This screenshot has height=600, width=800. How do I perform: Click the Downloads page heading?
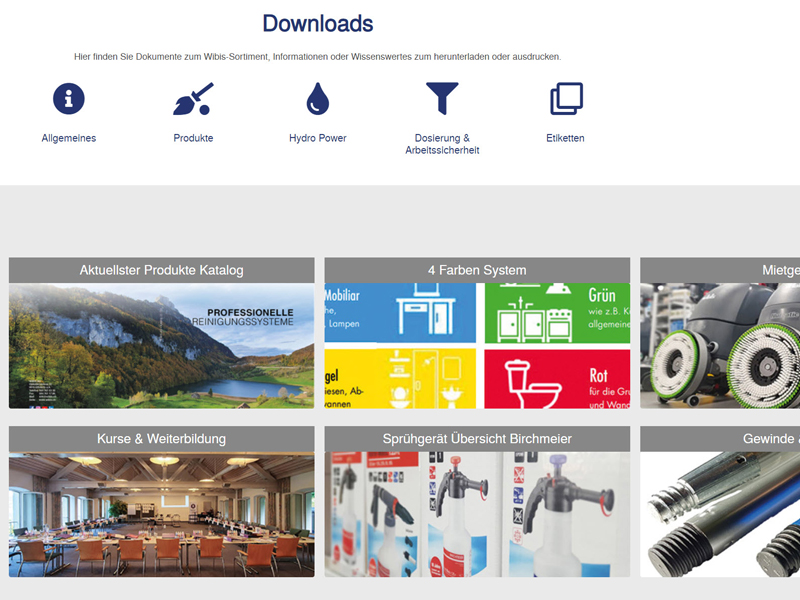click(x=316, y=22)
